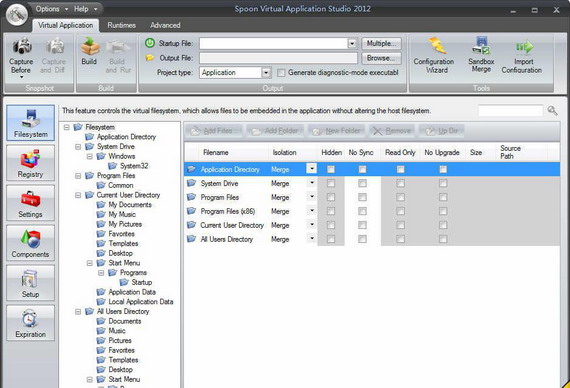The width and height of the screenshot is (570, 388).
Task: Open the Expiration clock panel
Action: point(31,323)
